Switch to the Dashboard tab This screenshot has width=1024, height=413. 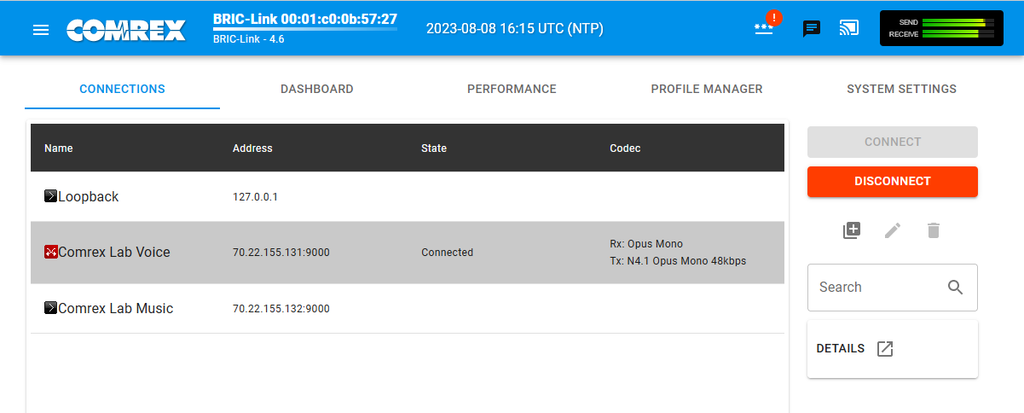click(x=317, y=89)
